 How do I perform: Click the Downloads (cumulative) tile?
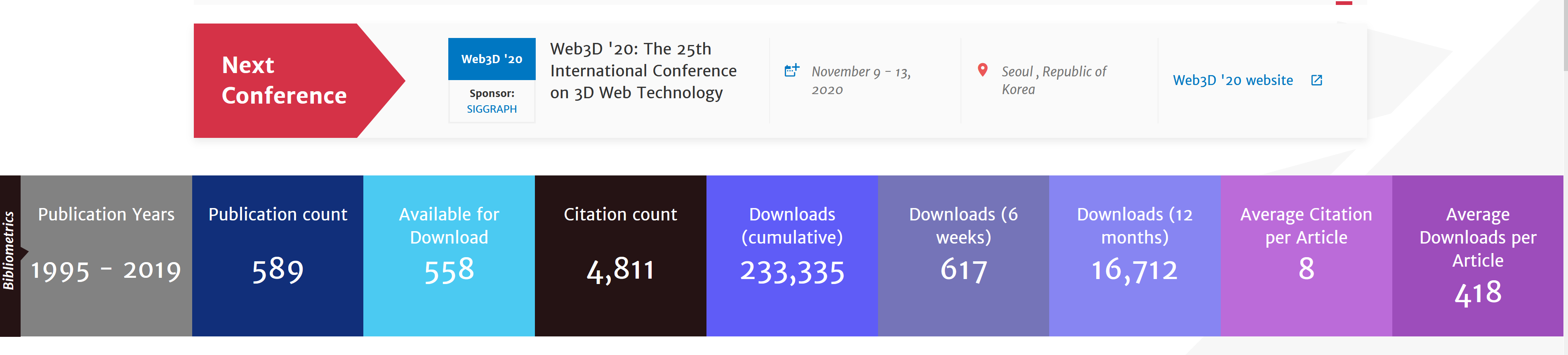pyautogui.click(x=792, y=256)
